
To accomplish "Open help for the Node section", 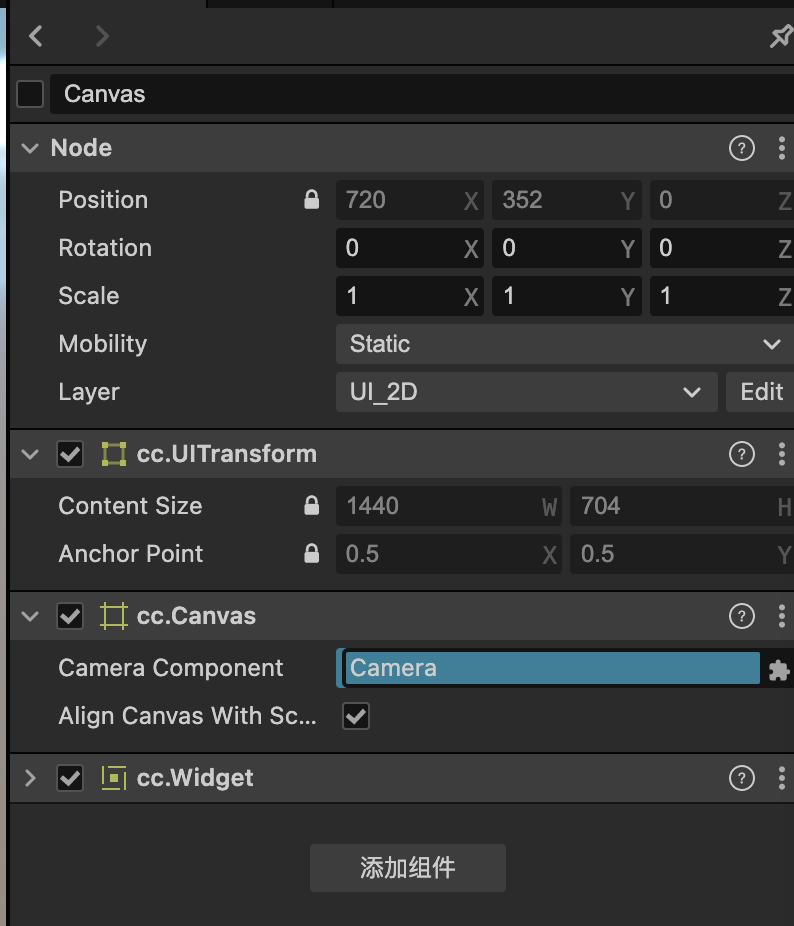I will pos(741,149).
